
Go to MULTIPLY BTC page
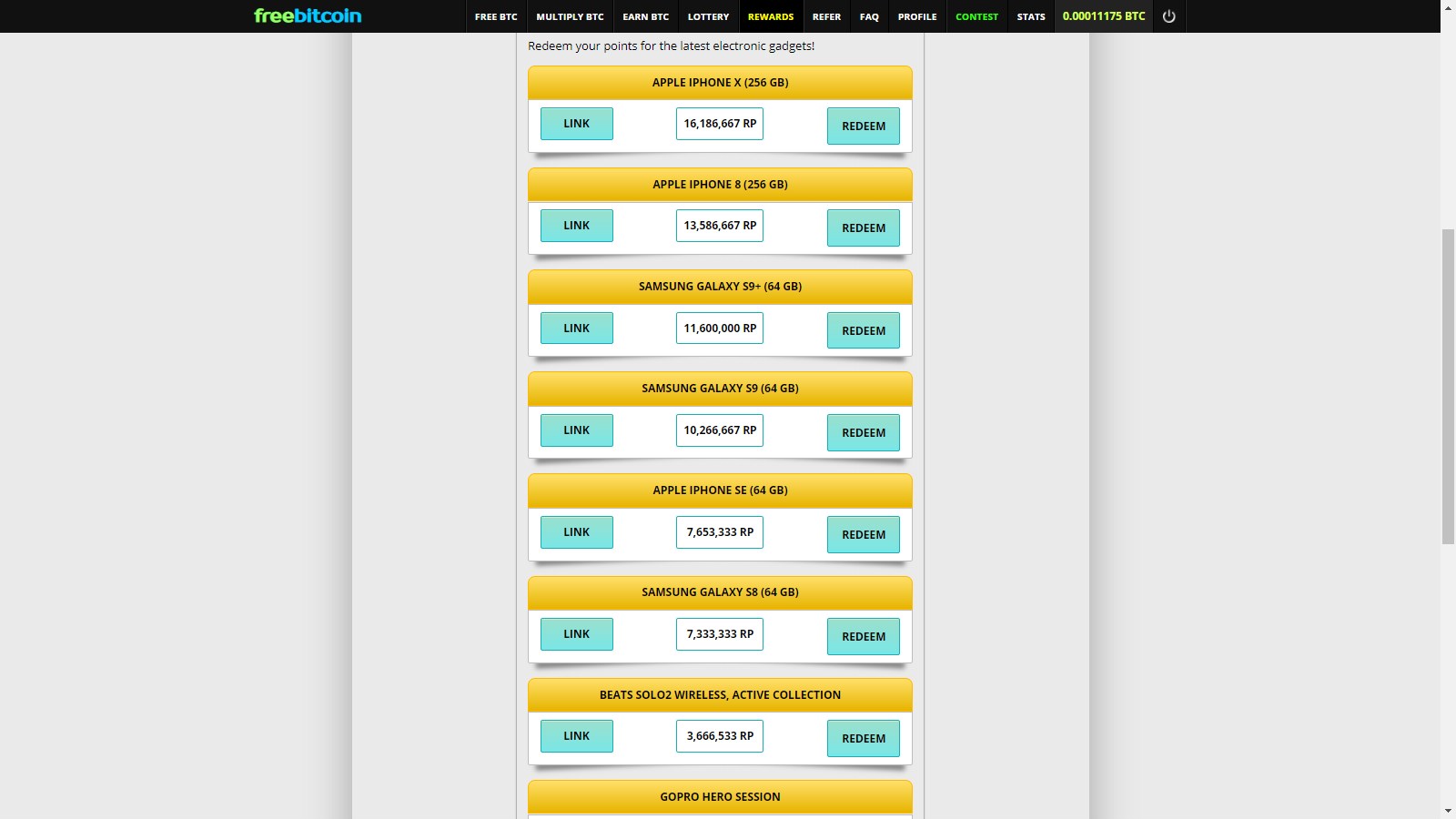pyautogui.click(x=570, y=16)
